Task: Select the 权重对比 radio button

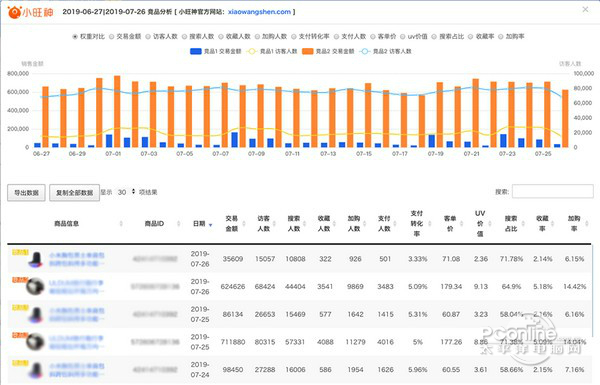Action: click(75, 37)
